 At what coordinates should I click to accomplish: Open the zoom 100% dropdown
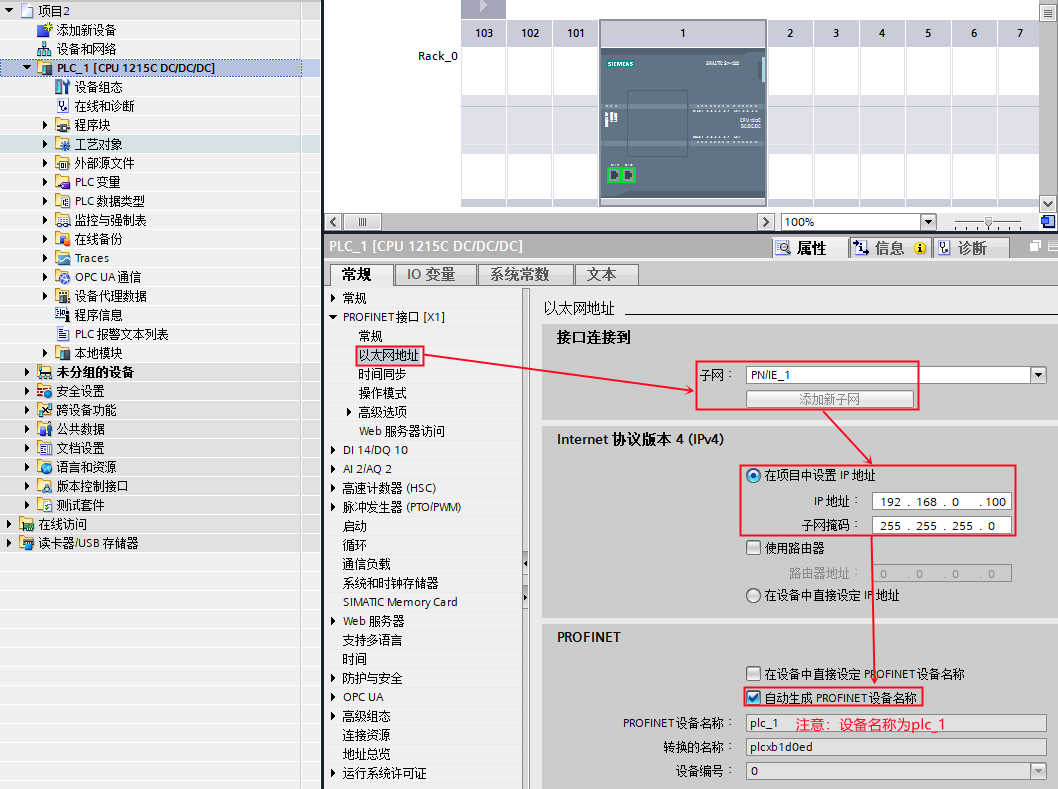(928, 221)
